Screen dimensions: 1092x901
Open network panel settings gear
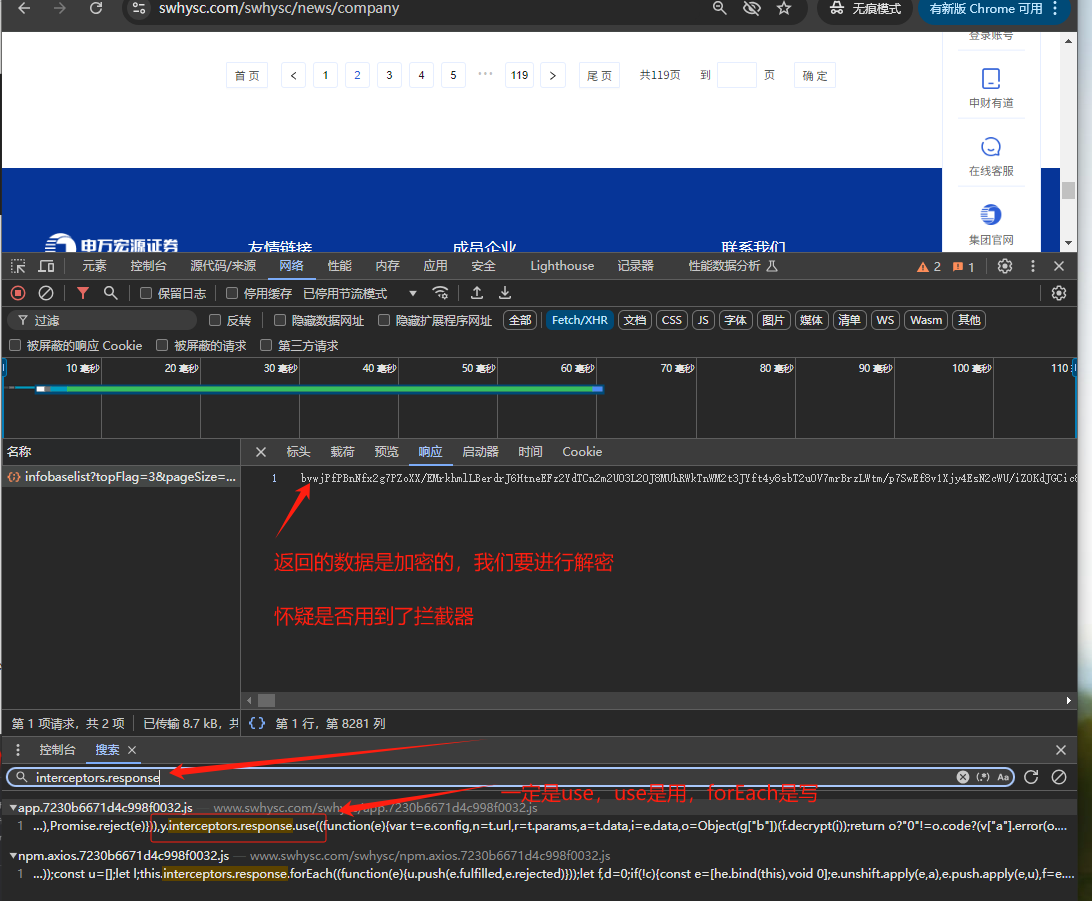point(1059,293)
